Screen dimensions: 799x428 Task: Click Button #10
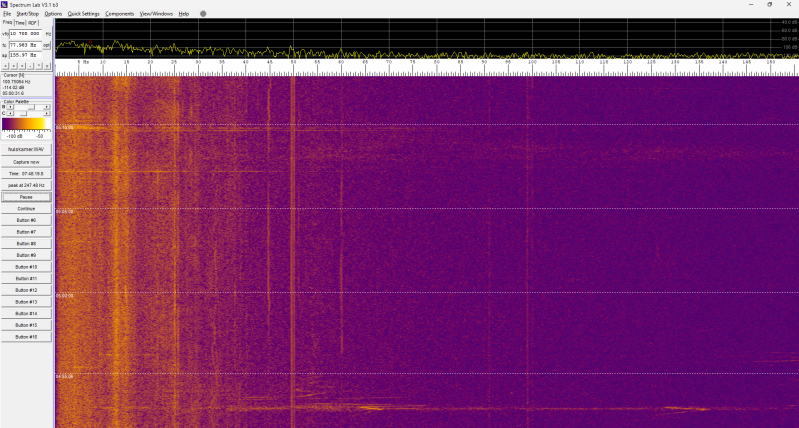(x=26, y=267)
